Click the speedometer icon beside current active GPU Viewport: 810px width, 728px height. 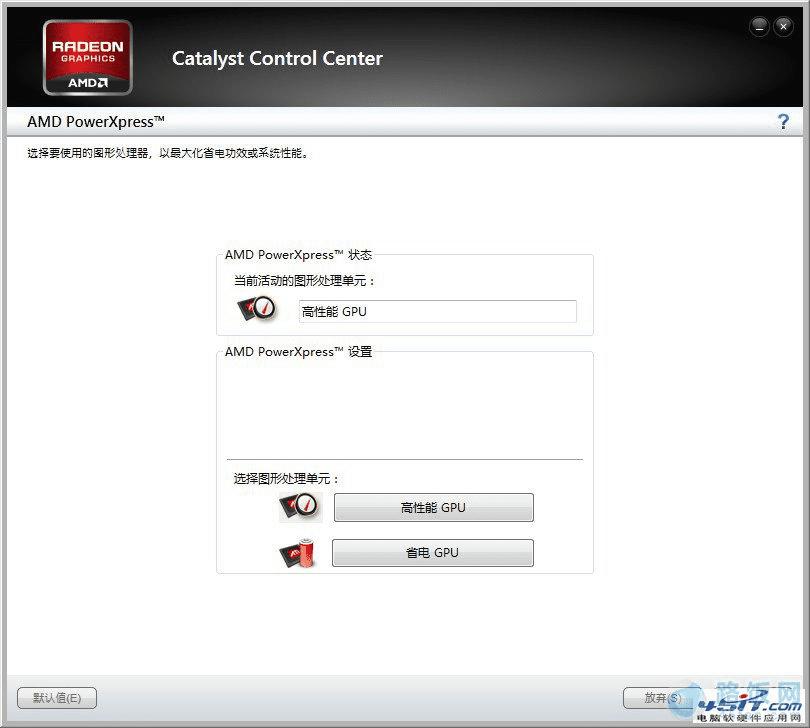(x=257, y=309)
